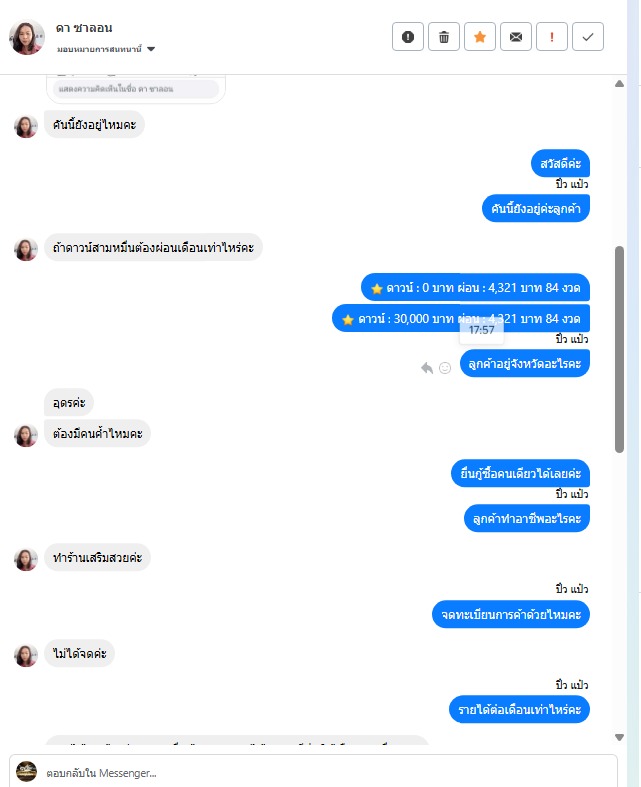Click the spam report exclamation circle icon
The height and width of the screenshot is (787, 641).
408,37
